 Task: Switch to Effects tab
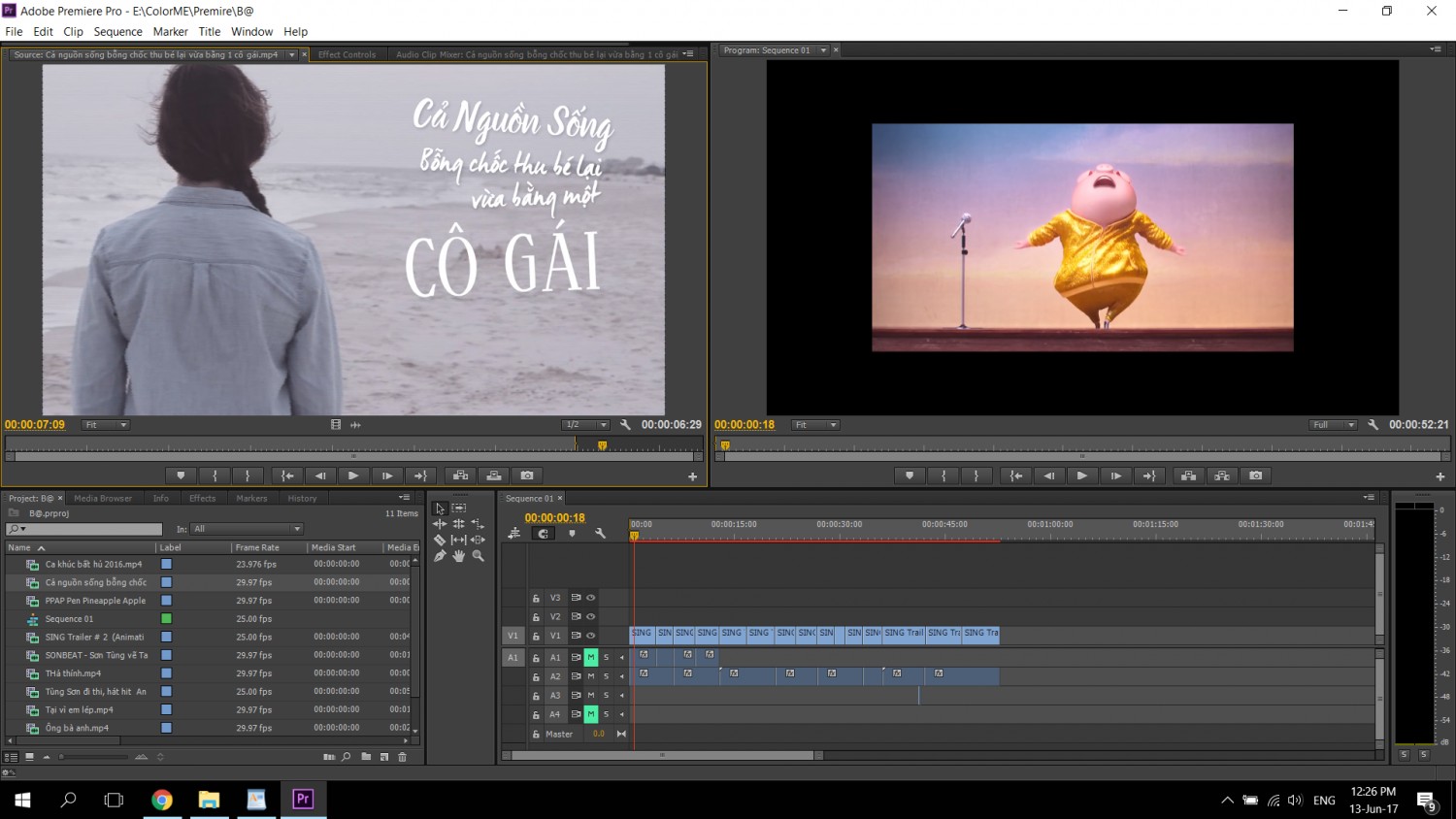coord(202,499)
